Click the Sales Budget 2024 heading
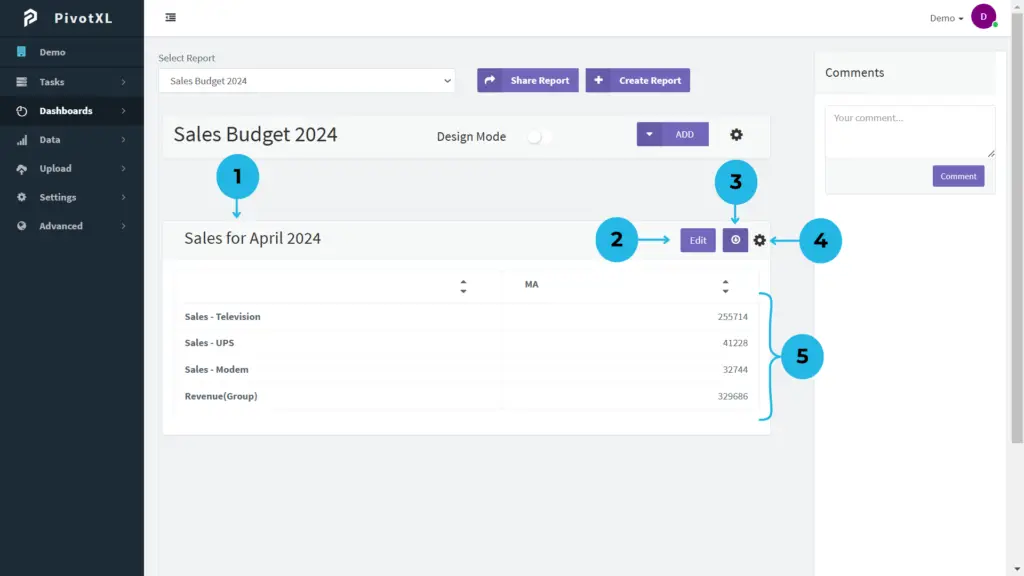1024x576 pixels. pos(255,135)
